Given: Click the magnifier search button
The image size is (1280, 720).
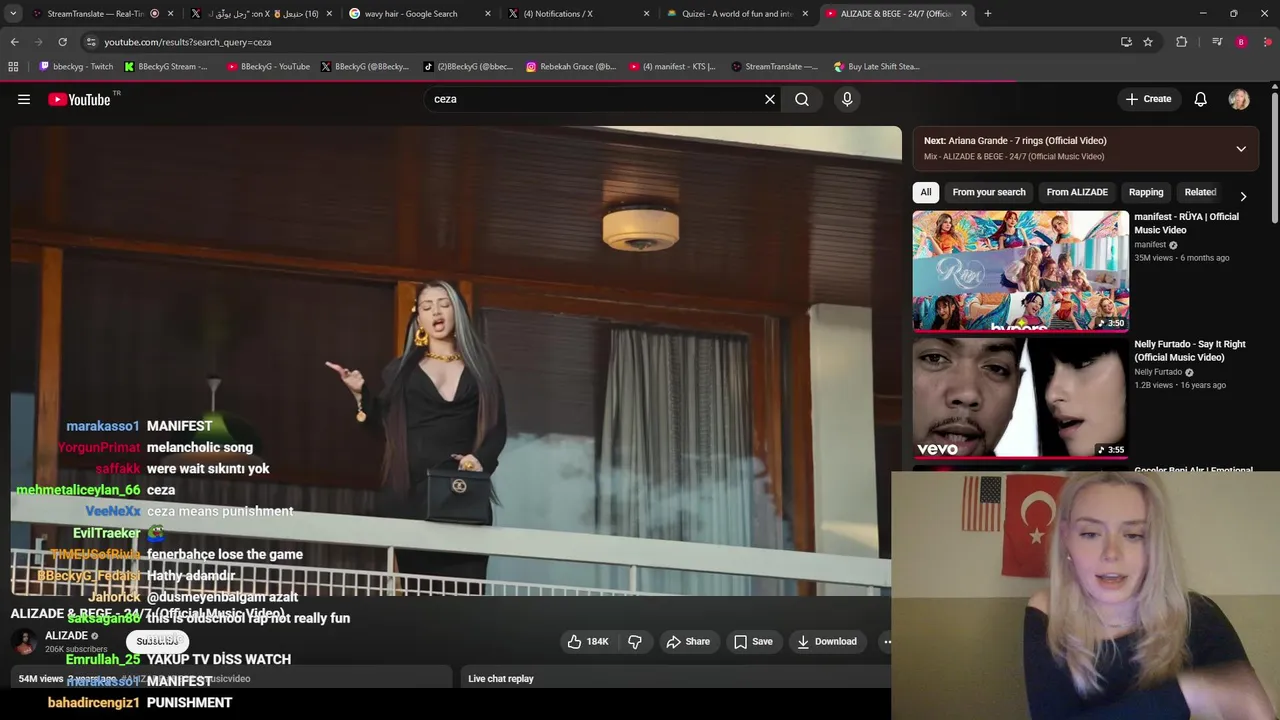Looking at the screenshot, I should [x=802, y=99].
